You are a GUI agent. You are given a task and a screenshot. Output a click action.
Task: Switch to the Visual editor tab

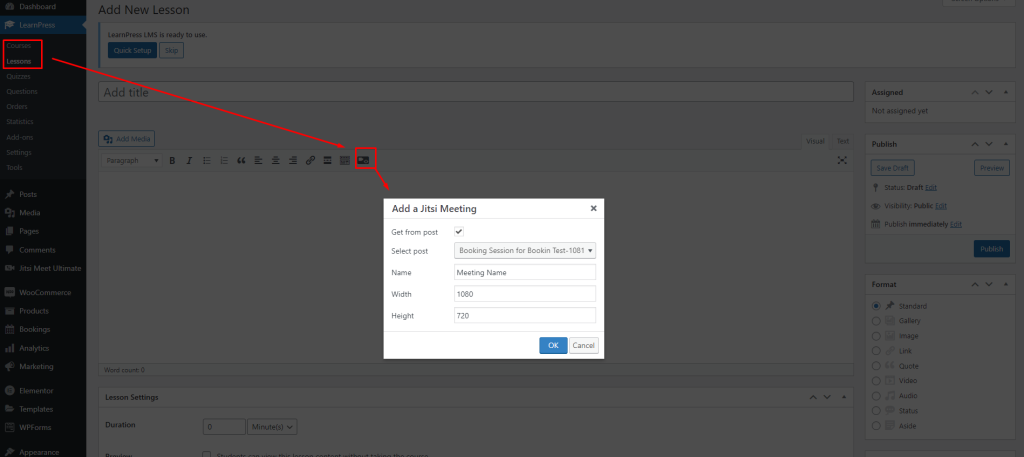pos(815,141)
